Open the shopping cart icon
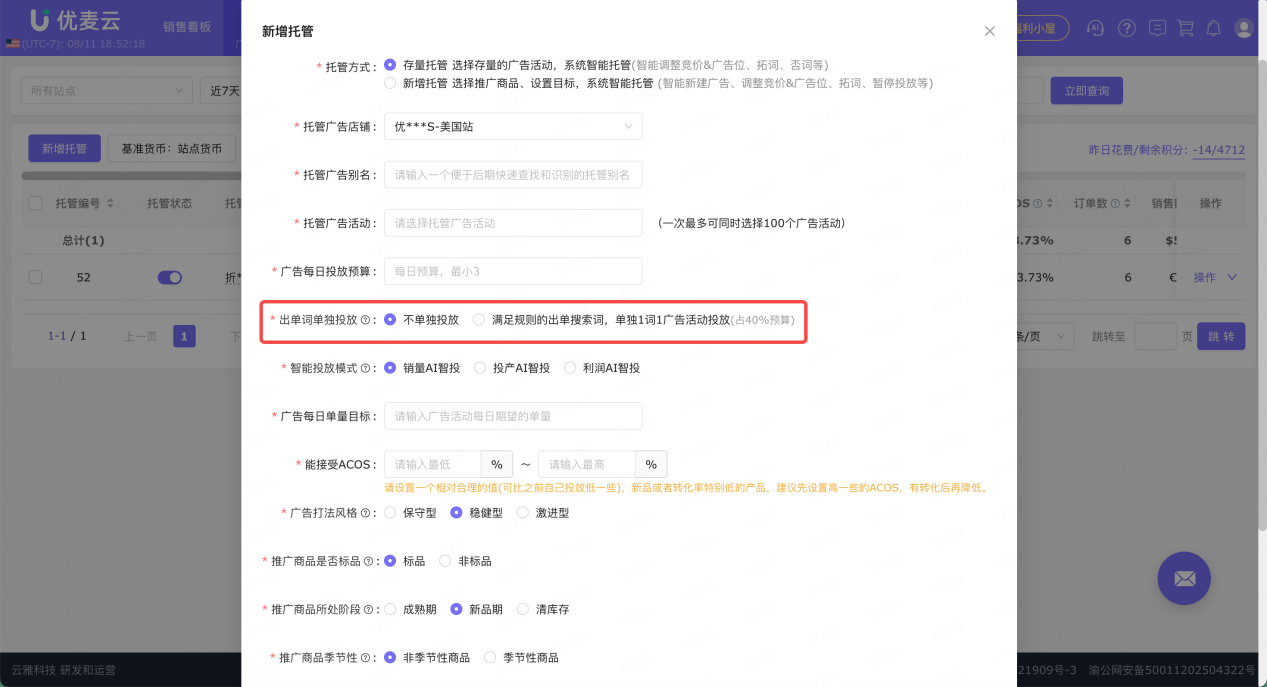The height and width of the screenshot is (687, 1267). coord(1185,28)
